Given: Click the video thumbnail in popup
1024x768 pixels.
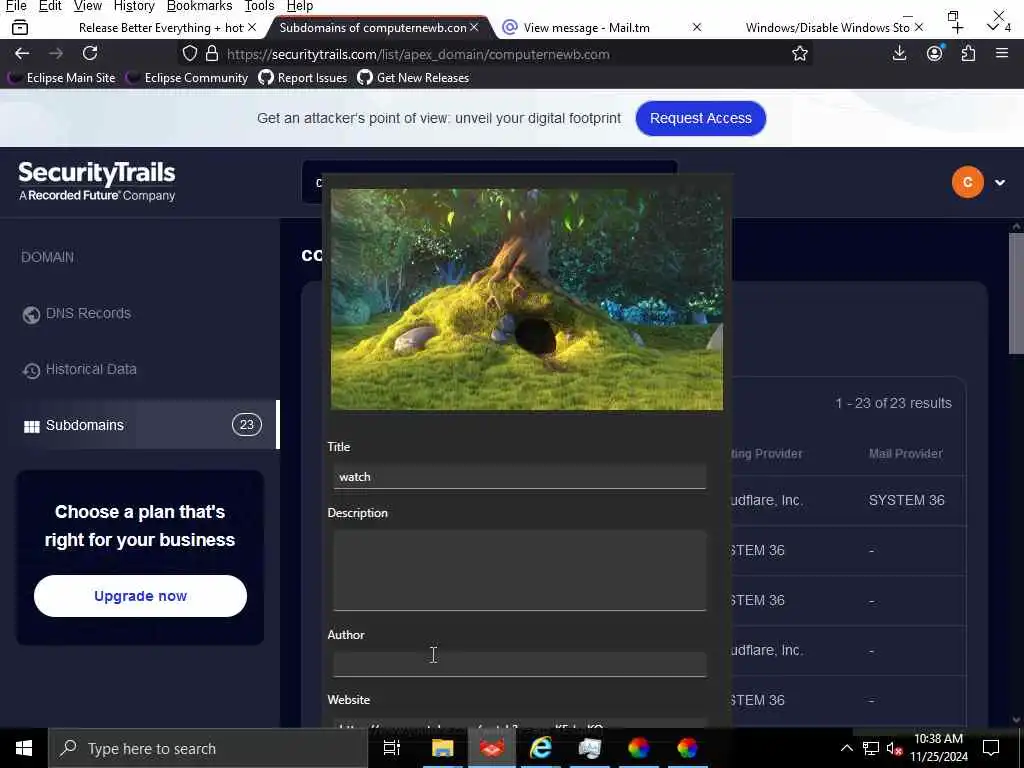Looking at the screenshot, I should pos(526,300).
